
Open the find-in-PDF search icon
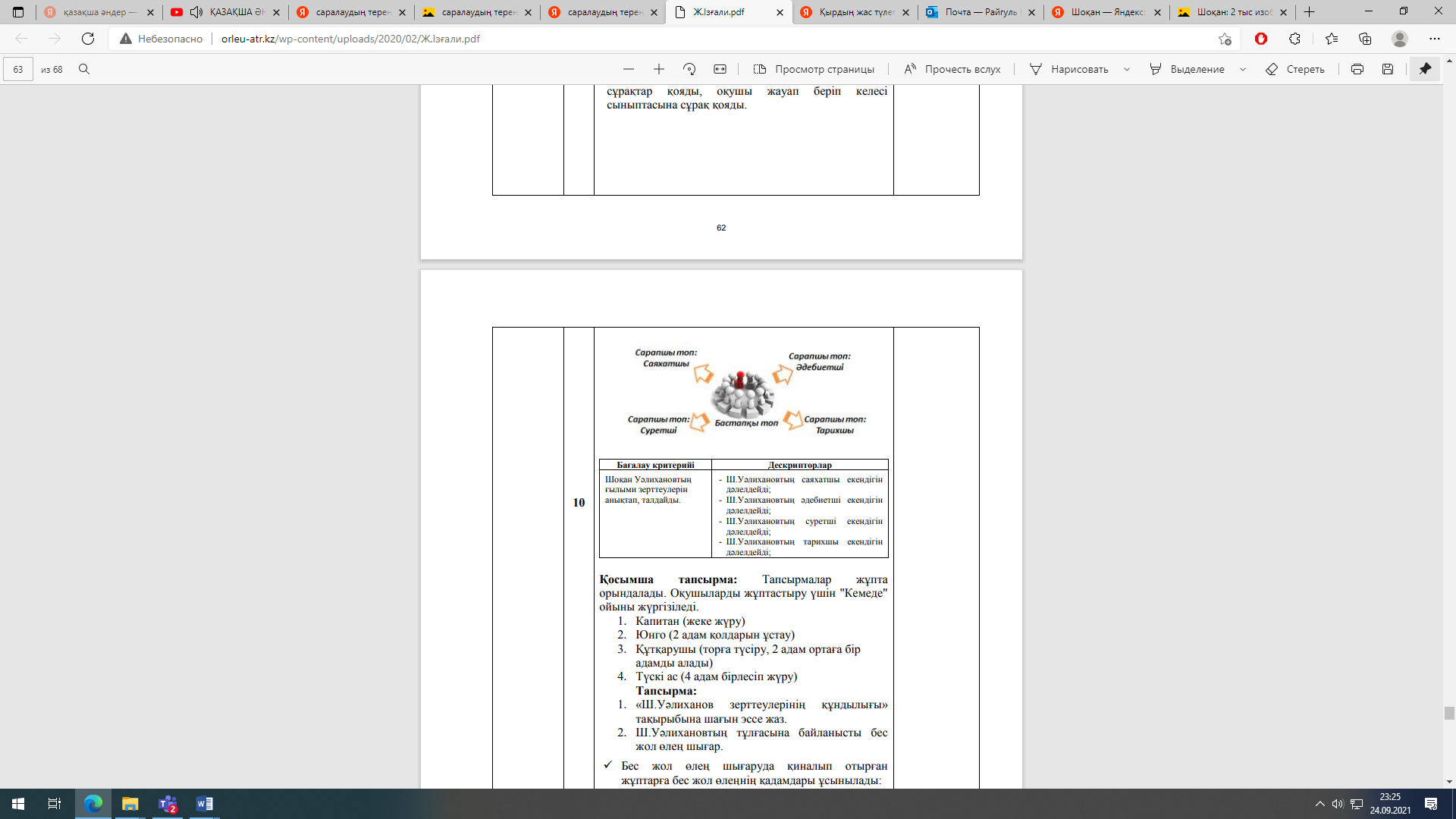[x=84, y=69]
